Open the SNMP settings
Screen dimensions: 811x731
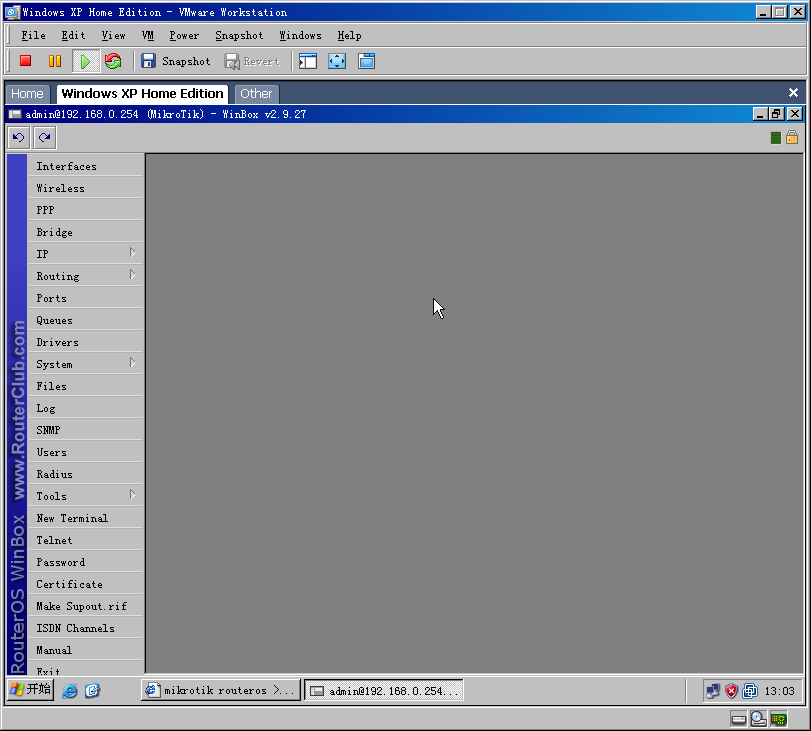point(85,430)
